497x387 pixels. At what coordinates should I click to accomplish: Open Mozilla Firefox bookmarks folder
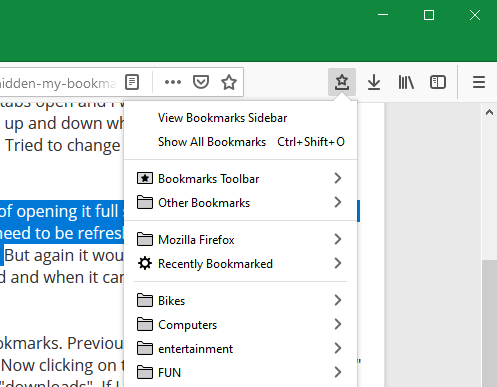(x=240, y=240)
